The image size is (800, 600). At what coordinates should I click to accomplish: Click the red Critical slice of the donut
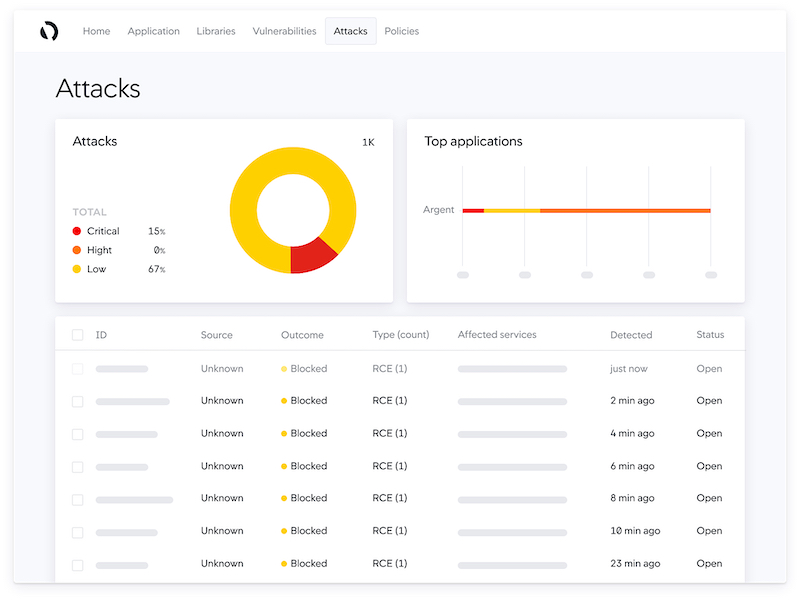pyautogui.click(x=310, y=256)
